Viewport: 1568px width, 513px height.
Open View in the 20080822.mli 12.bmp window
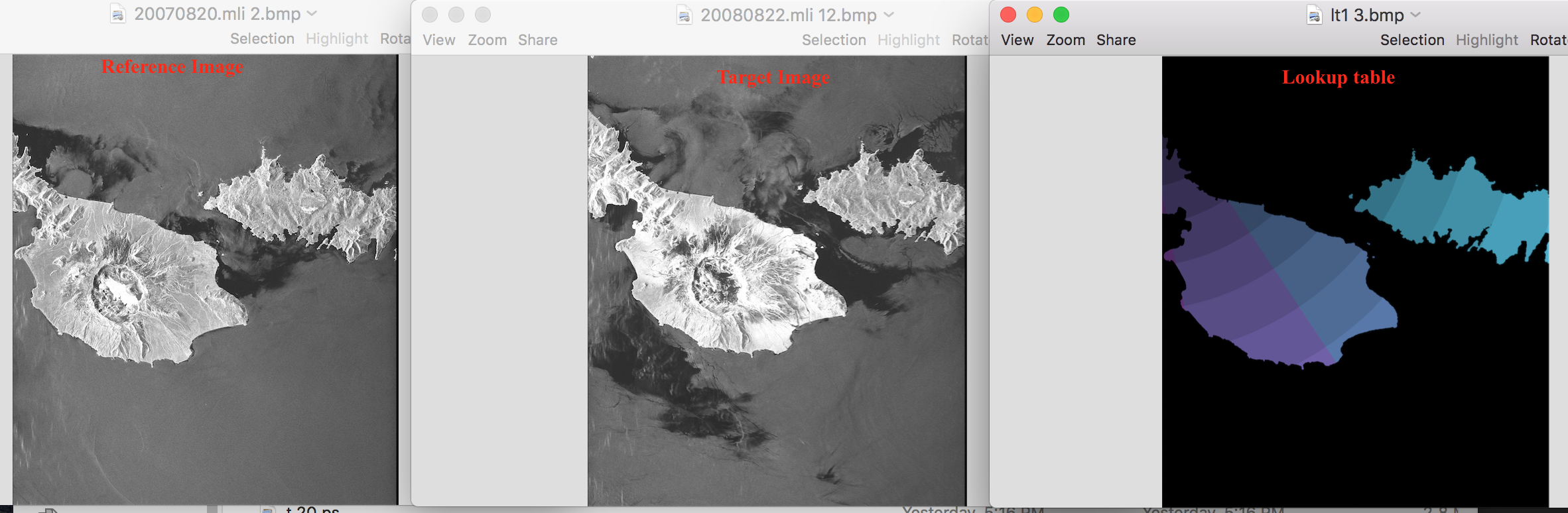click(x=439, y=40)
